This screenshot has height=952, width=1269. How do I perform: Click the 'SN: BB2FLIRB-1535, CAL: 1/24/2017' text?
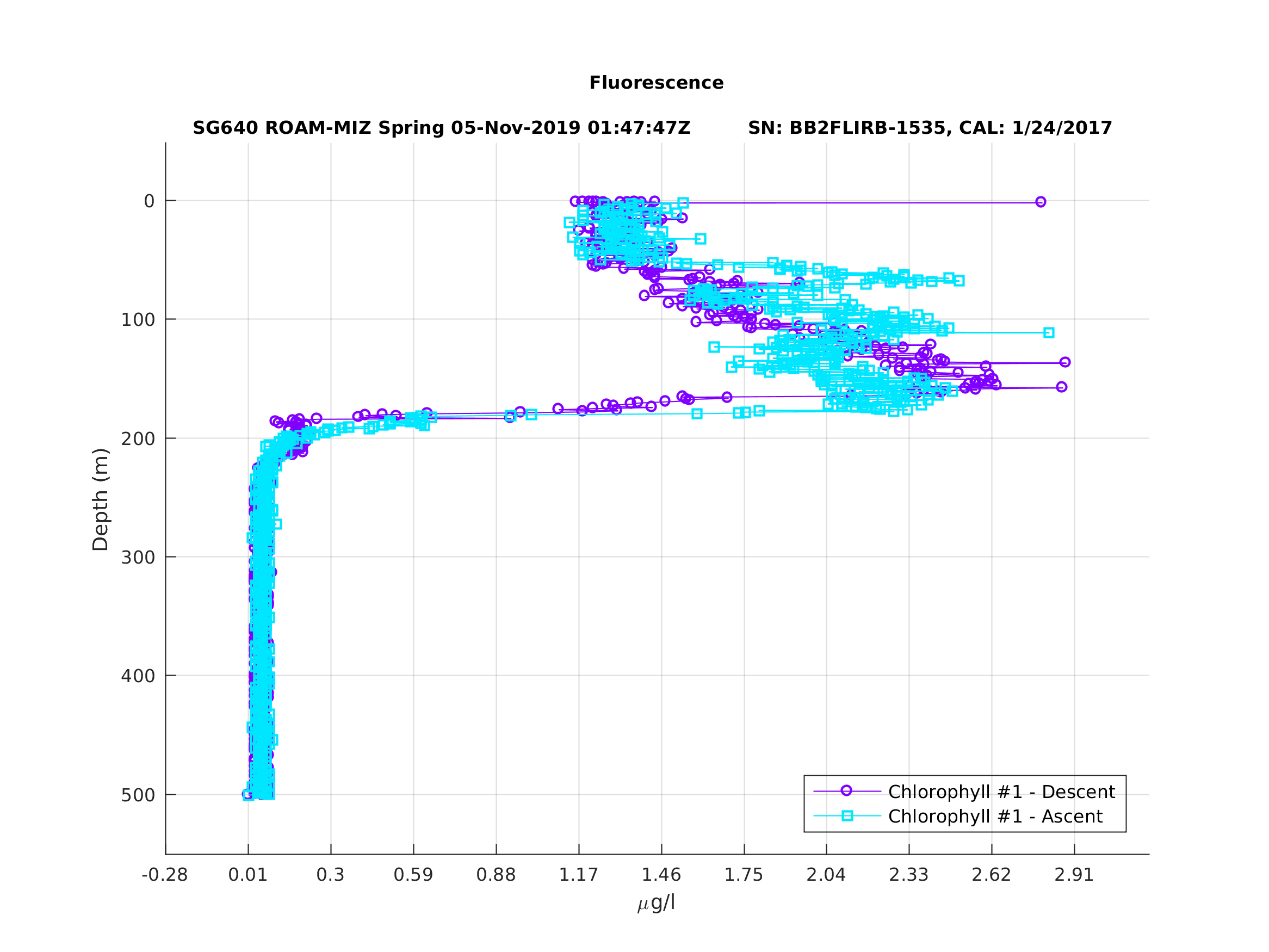pos(930,128)
